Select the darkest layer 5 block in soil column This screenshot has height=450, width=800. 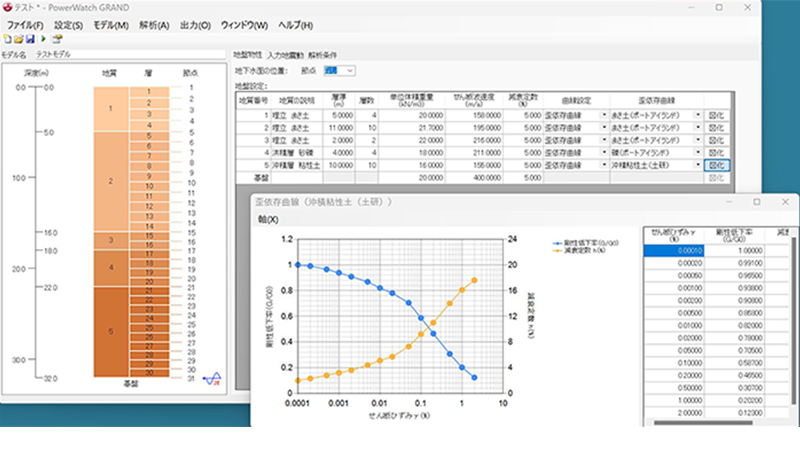point(111,329)
